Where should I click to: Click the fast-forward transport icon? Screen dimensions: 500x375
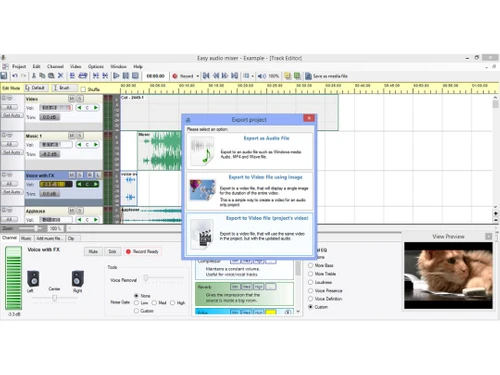[225, 76]
